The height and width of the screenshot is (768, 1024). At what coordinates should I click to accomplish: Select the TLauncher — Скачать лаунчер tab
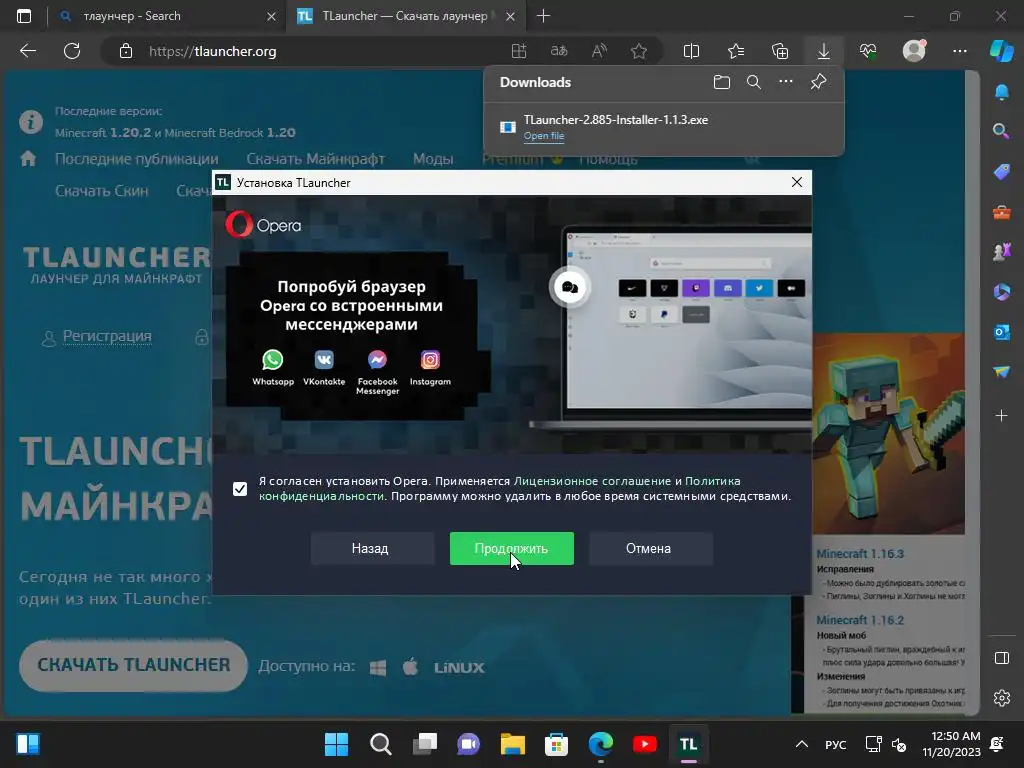(x=405, y=16)
